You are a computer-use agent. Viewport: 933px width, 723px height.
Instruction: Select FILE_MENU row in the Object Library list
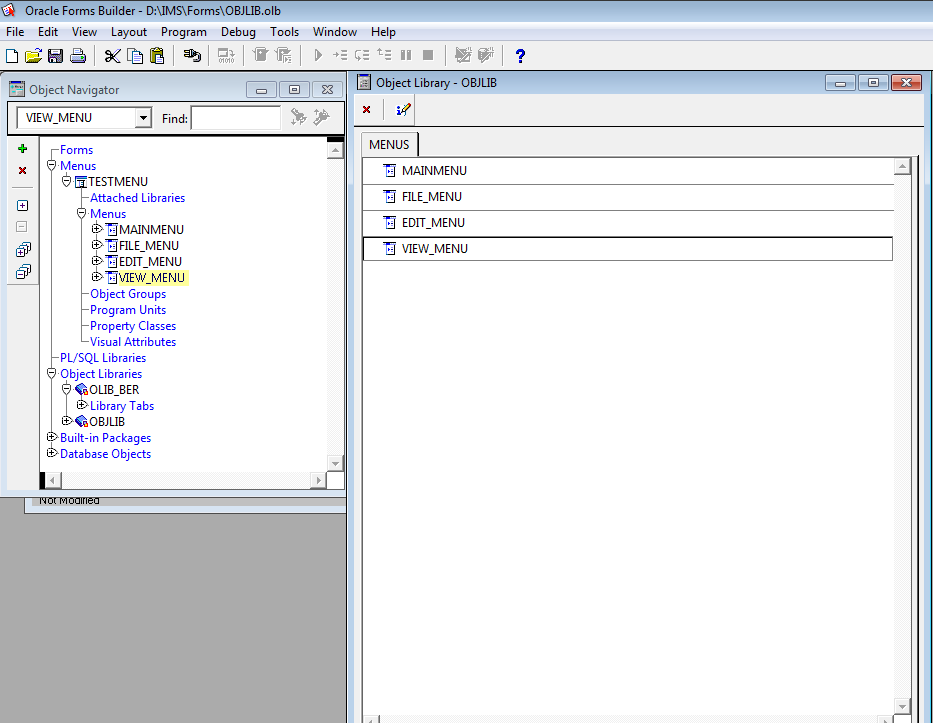[628, 197]
